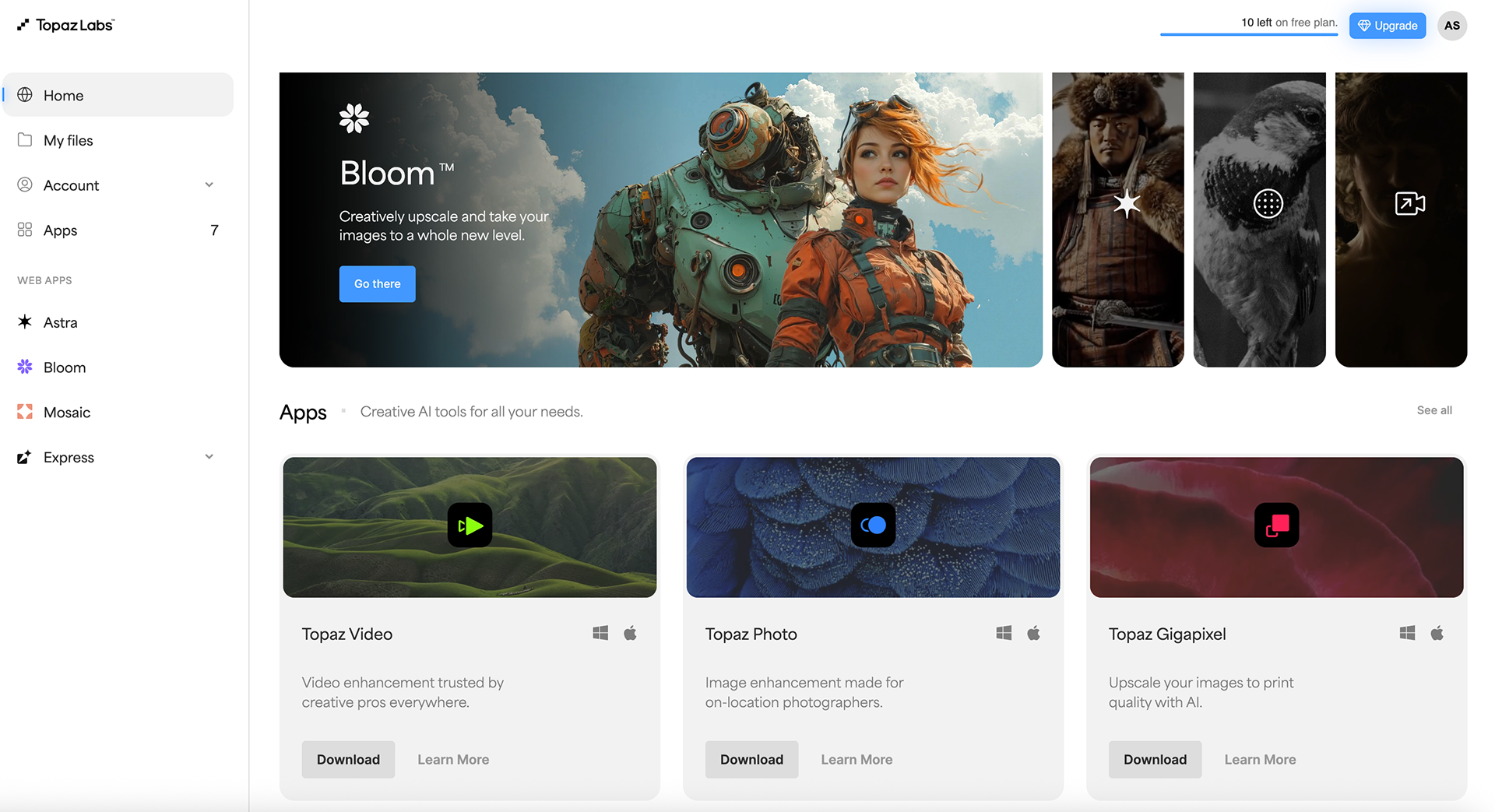Viewport: 1495px width, 812px height.
Task: Click Learn More for Topaz Photo
Action: [x=857, y=759]
